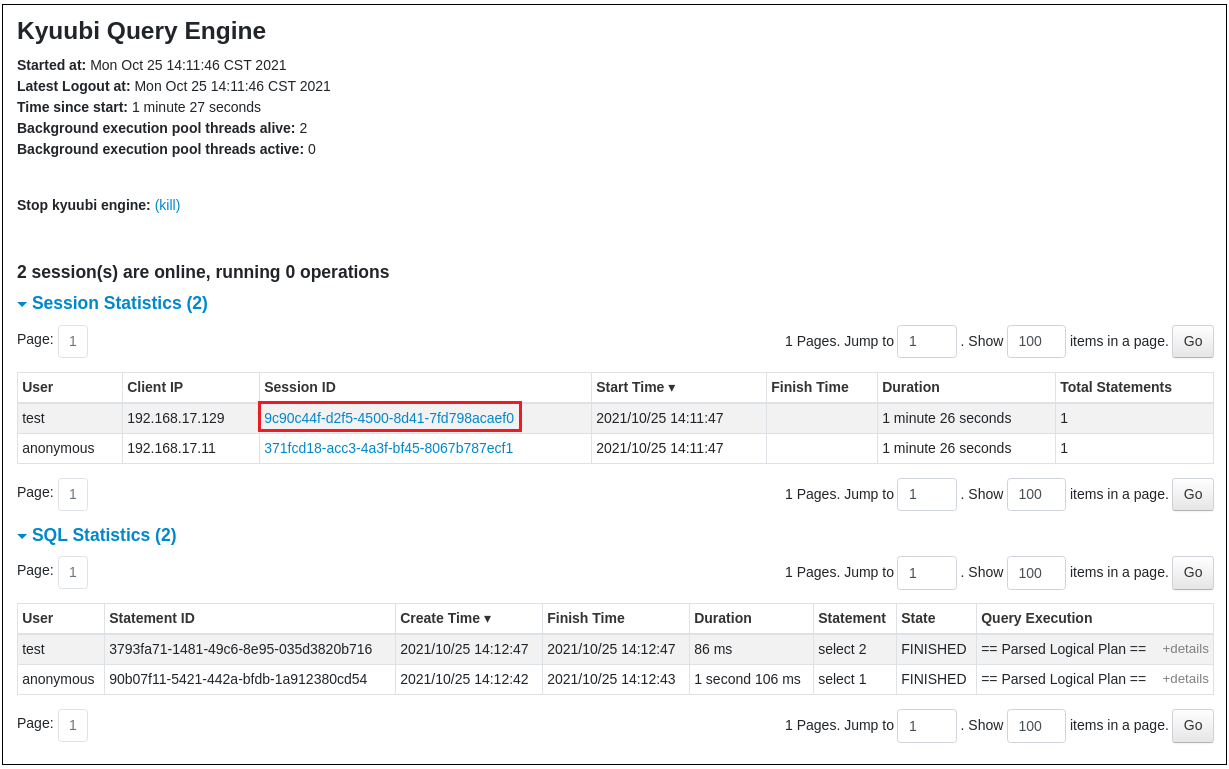
Task: Sort SQL table by Statement ID header
Action: coord(152,618)
